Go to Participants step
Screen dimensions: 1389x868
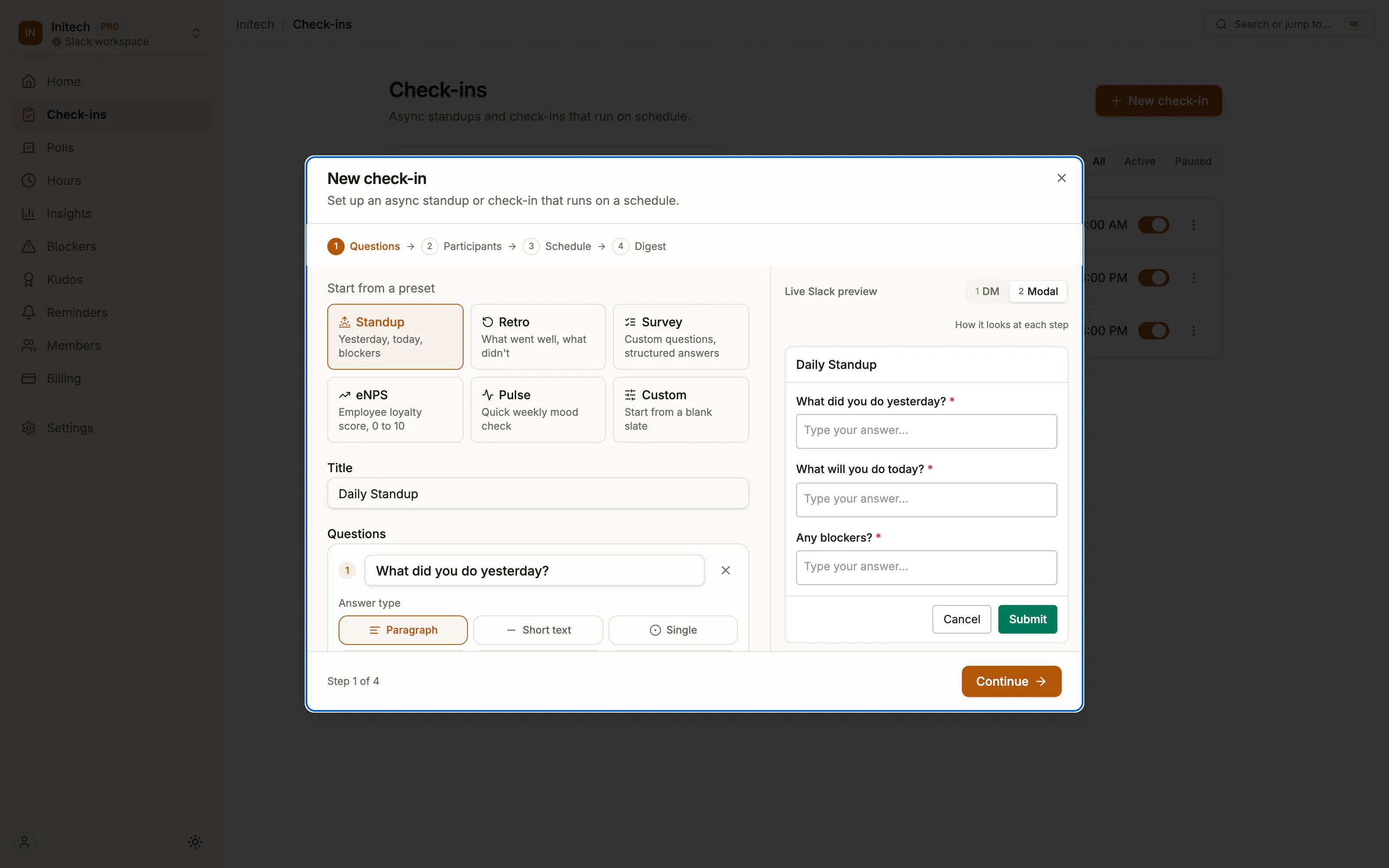461,246
